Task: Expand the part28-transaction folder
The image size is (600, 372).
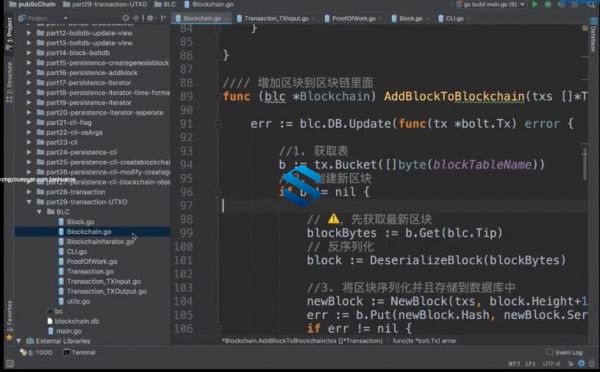Action: 29,192
